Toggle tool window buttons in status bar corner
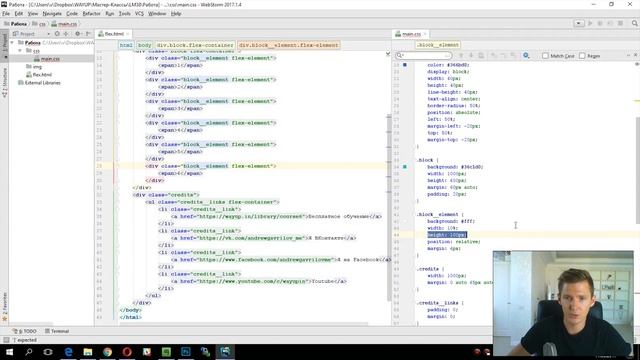Viewport: 640px width, 360px height. point(6,340)
